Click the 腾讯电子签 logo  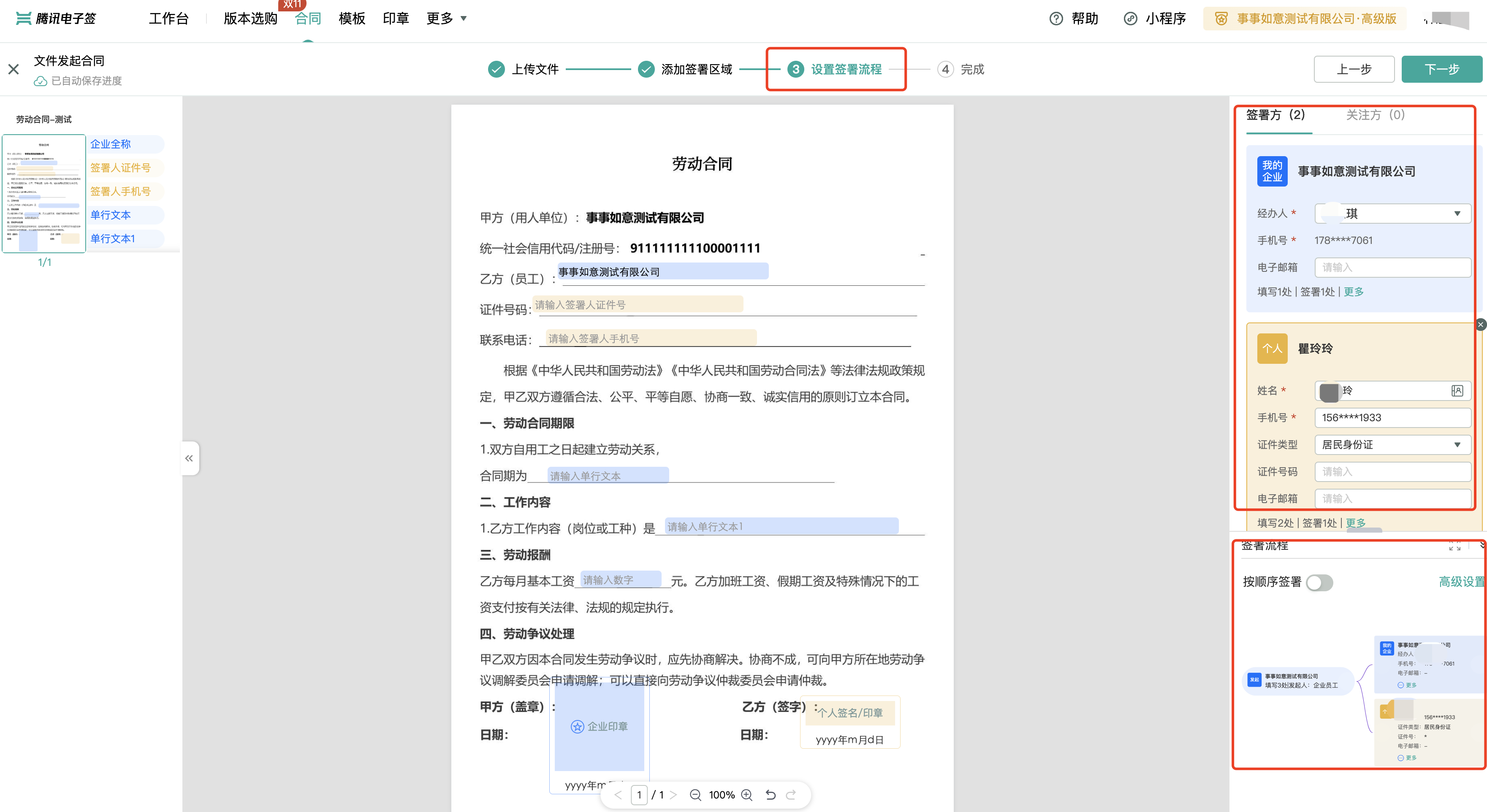click(x=56, y=19)
